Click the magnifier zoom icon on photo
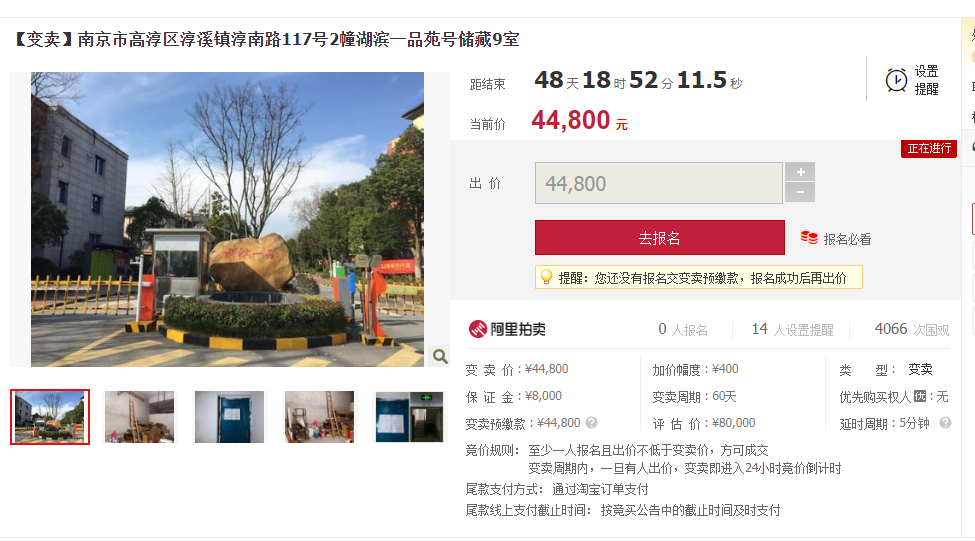975x541 pixels. point(440,356)
